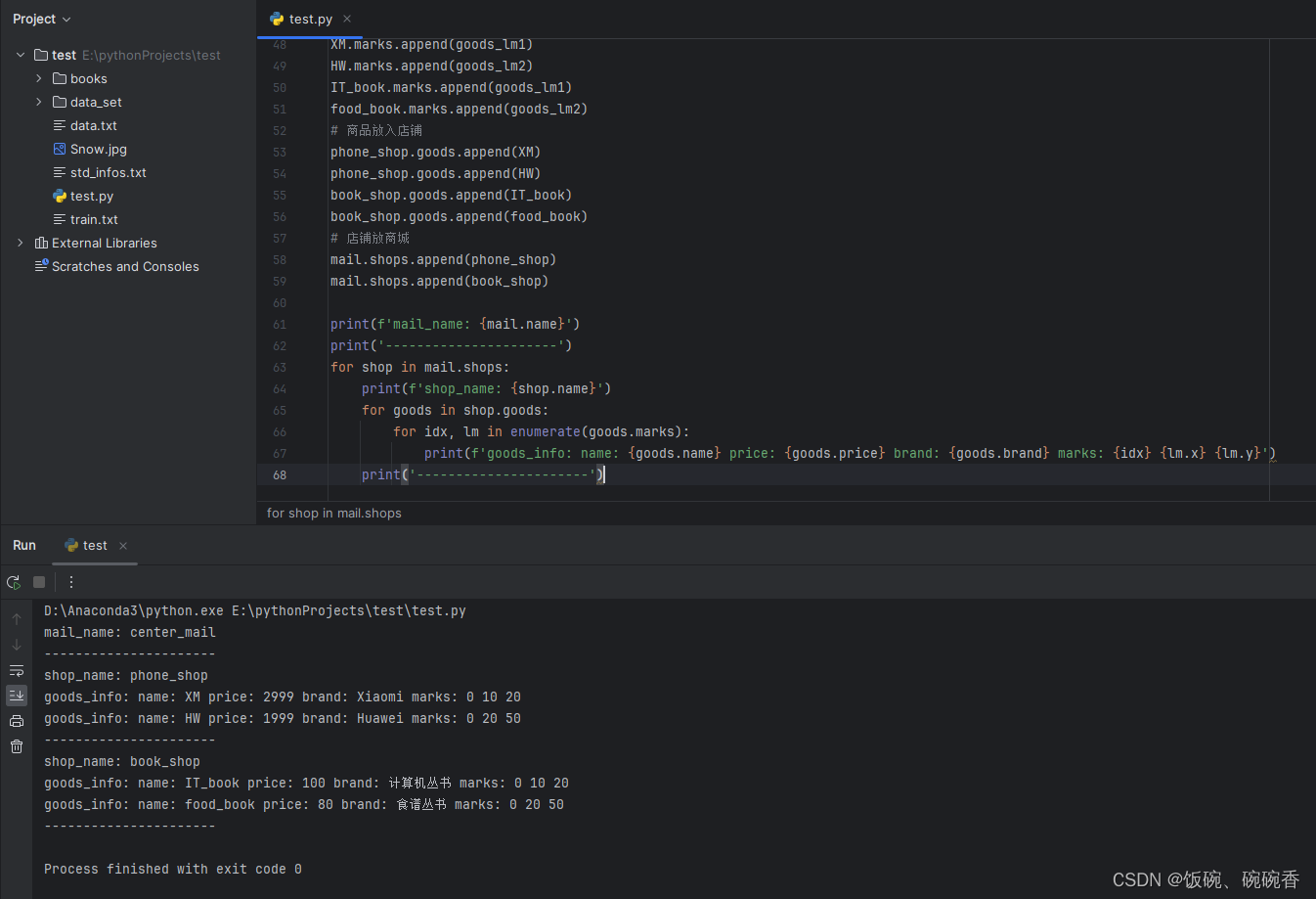This screenshot has height=899, width=1316.
Task: Click console line 'shop_name: book_shop'
Action: [x=122, y=761]
